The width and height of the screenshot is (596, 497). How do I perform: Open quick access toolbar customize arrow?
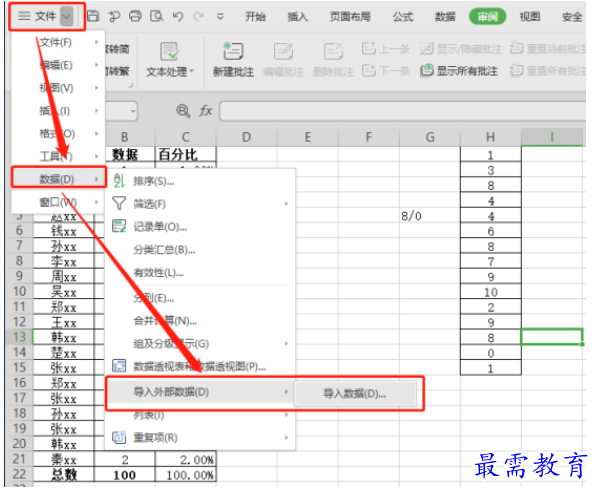[220, 17]
